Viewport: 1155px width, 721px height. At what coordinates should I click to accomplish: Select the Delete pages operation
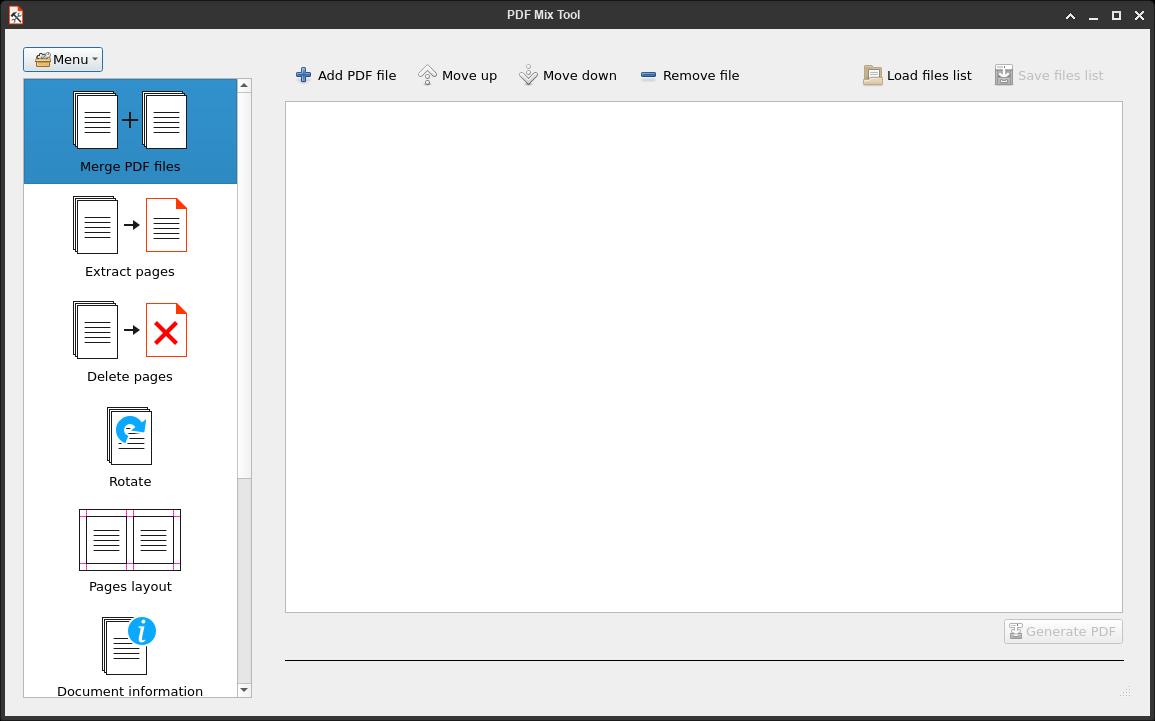(130, 342)
